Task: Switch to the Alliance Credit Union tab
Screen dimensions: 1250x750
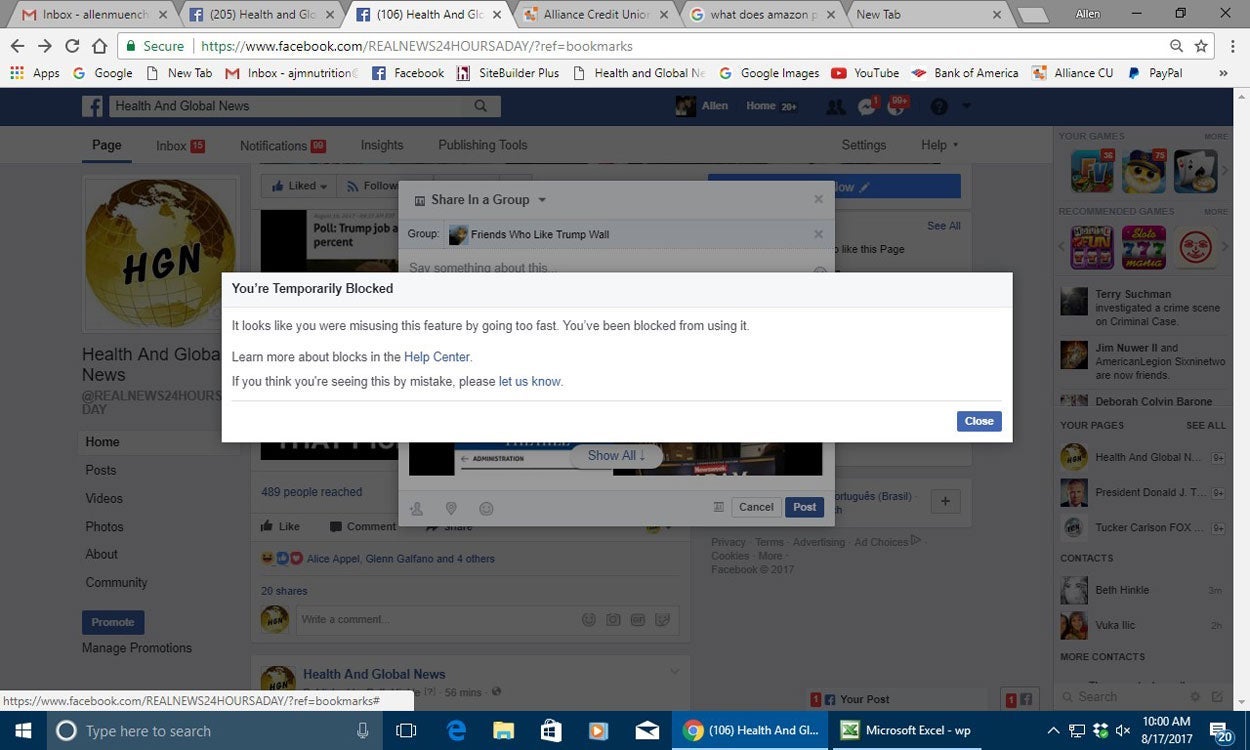Action: [596, 15]
